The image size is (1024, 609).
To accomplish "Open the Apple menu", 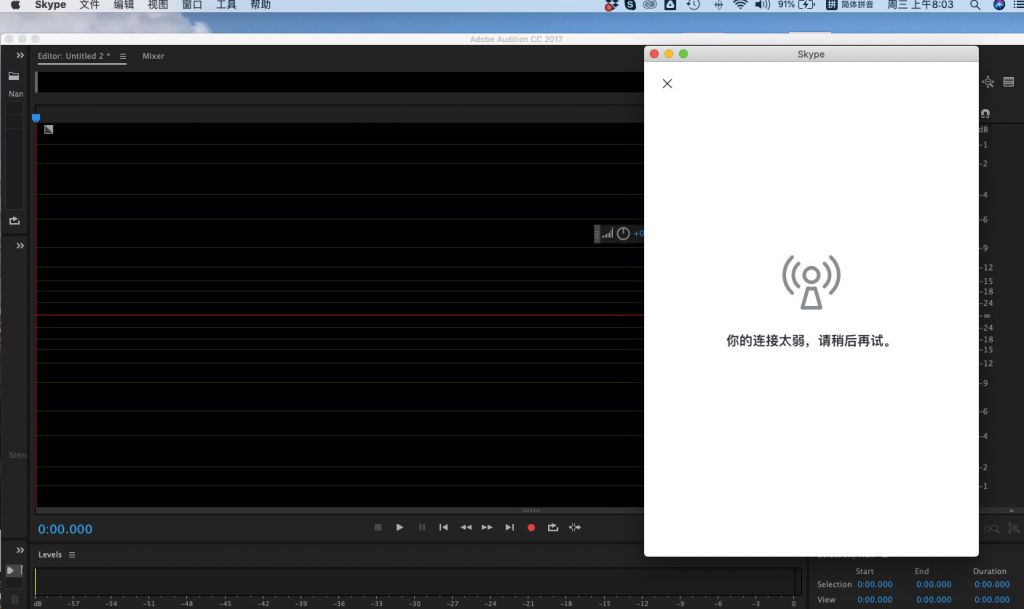I will pyautogui.click(x=15, y=5).
